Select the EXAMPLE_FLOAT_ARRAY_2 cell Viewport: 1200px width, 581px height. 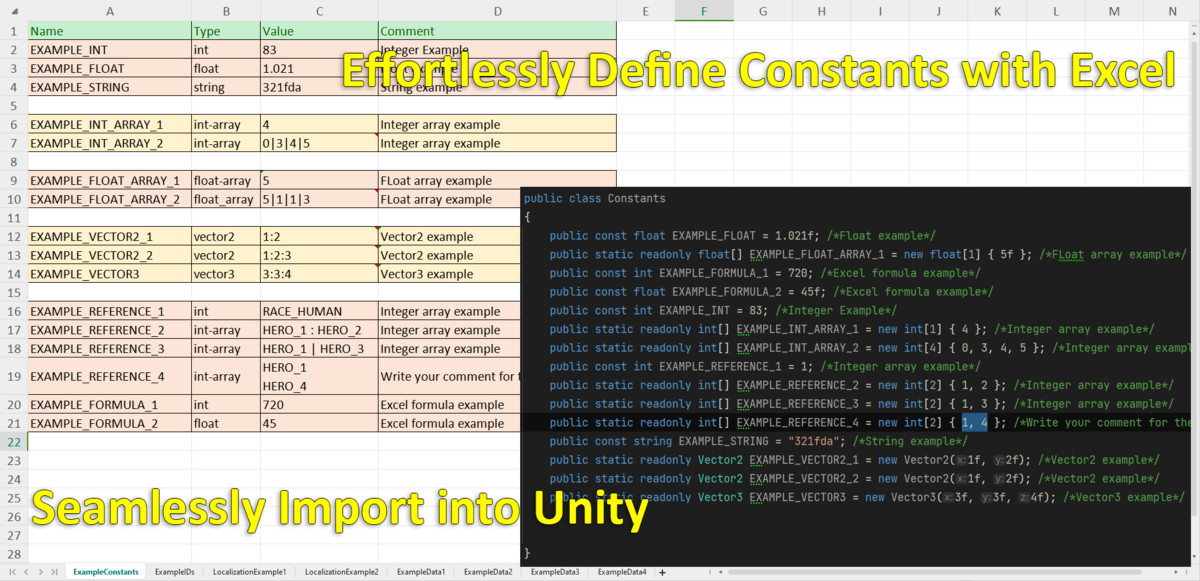(x=109, y=199)
